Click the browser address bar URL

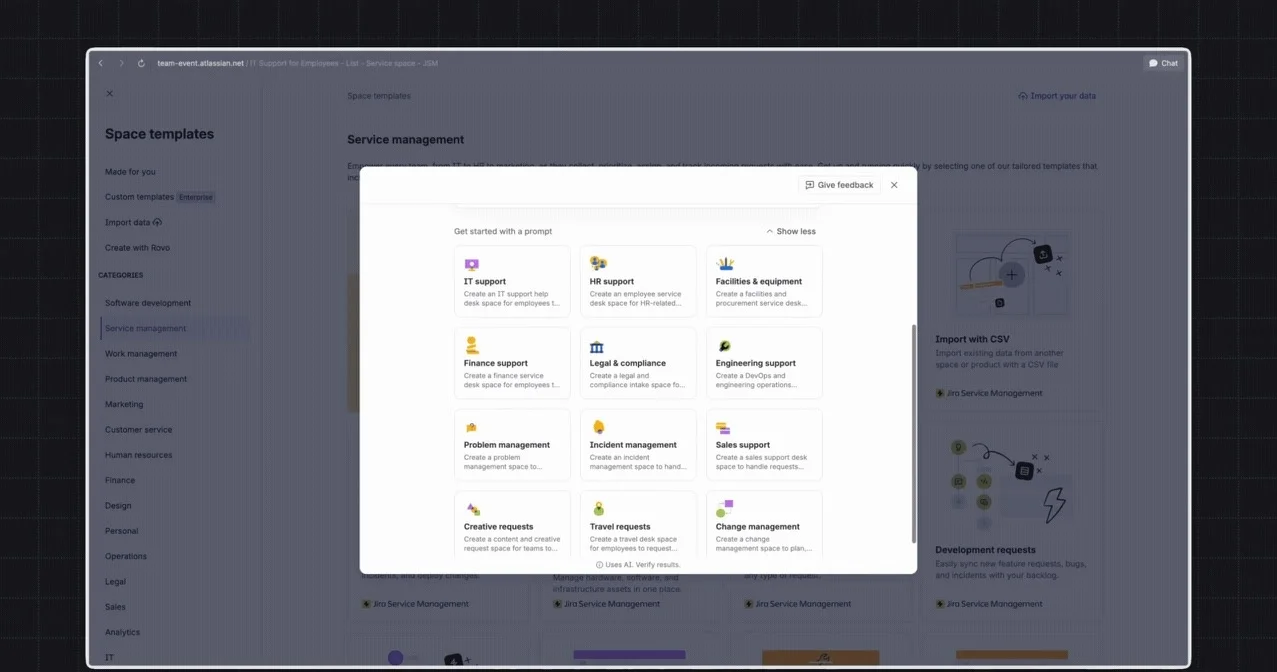pos(297,63)
